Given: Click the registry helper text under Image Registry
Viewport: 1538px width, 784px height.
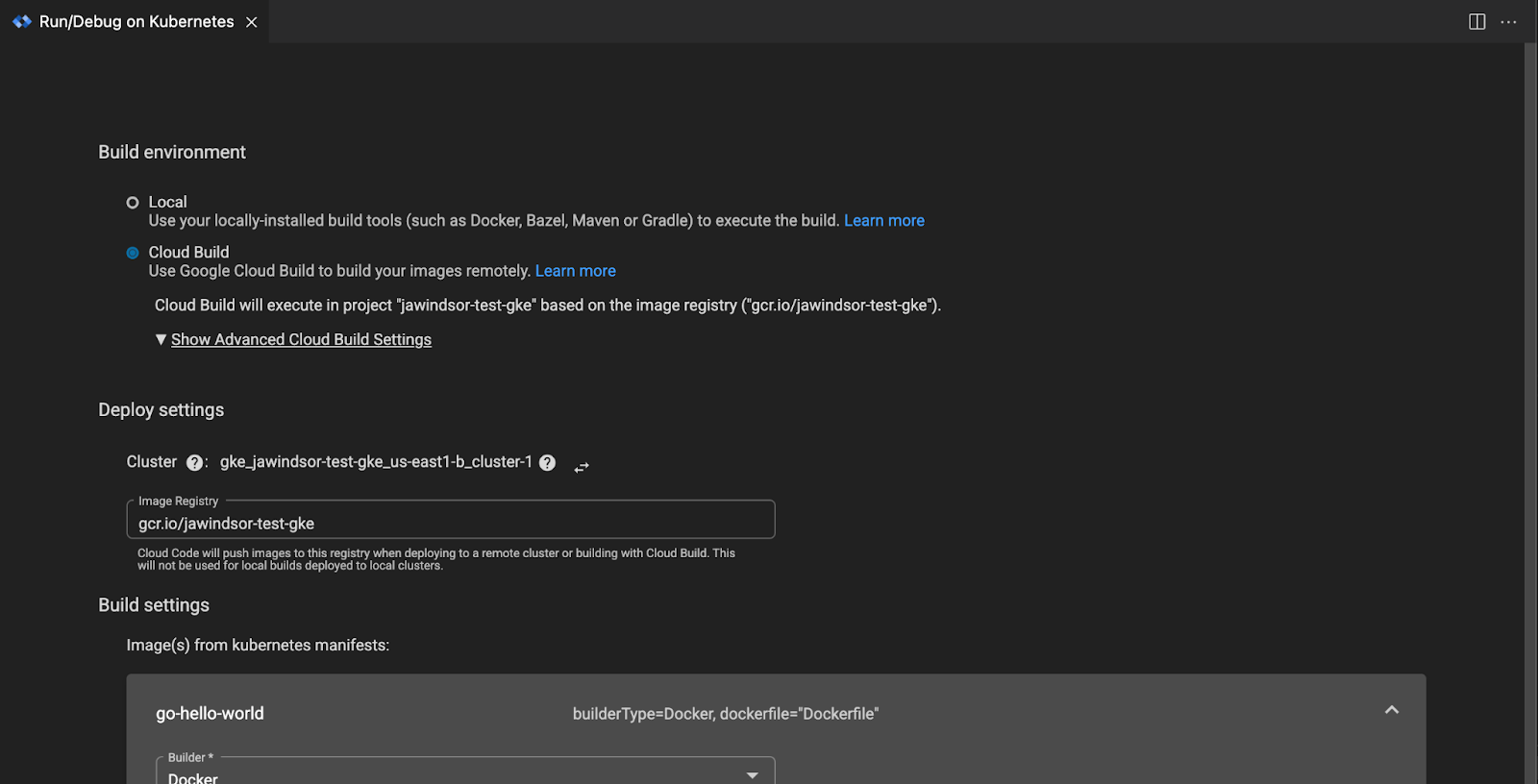Looking at the screenshot, I should [x=436, y=559].
